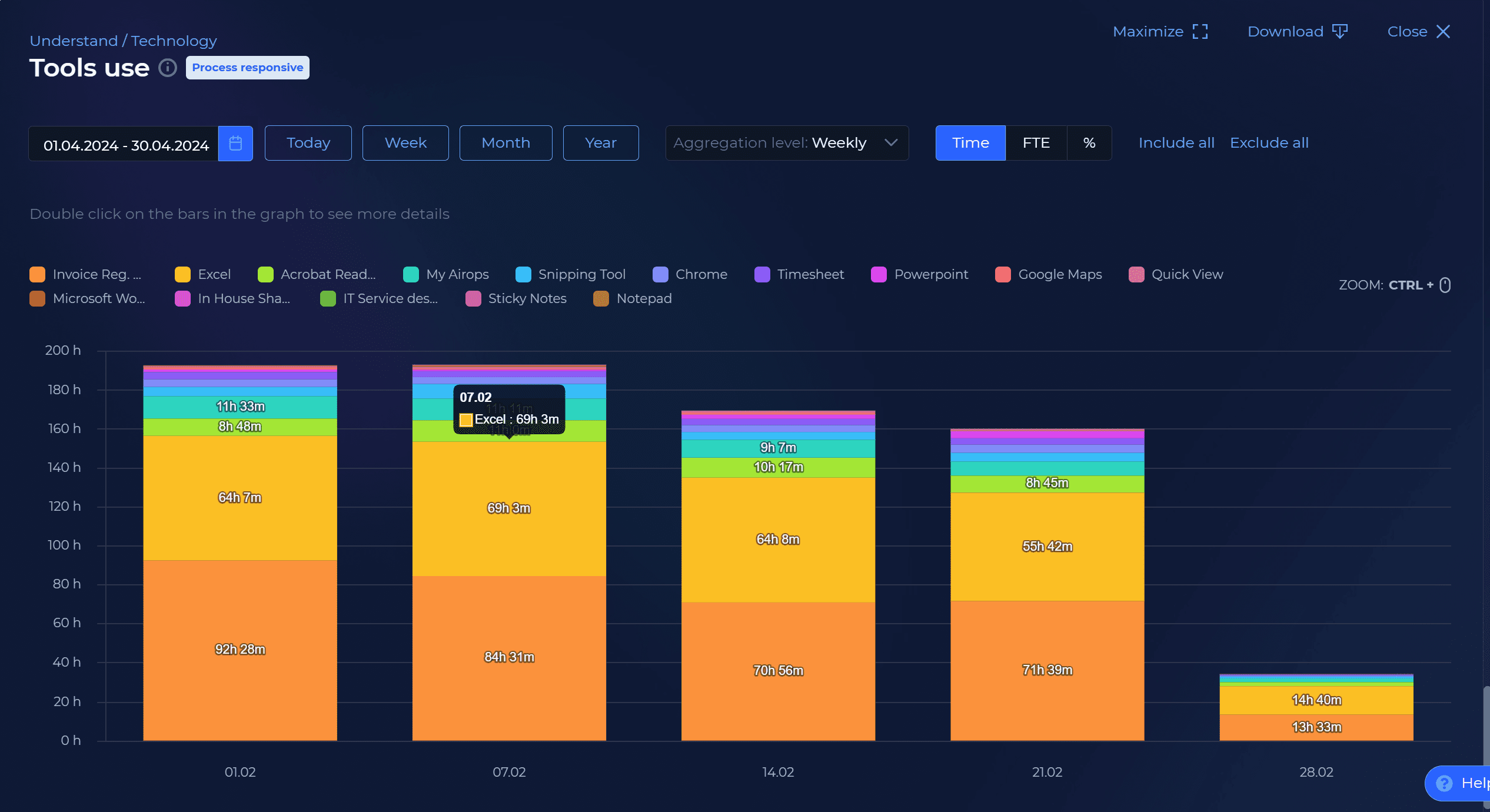Click the Download arrow icon
The height and width of the screenshot is (812, 1490).
point(1340,31)
